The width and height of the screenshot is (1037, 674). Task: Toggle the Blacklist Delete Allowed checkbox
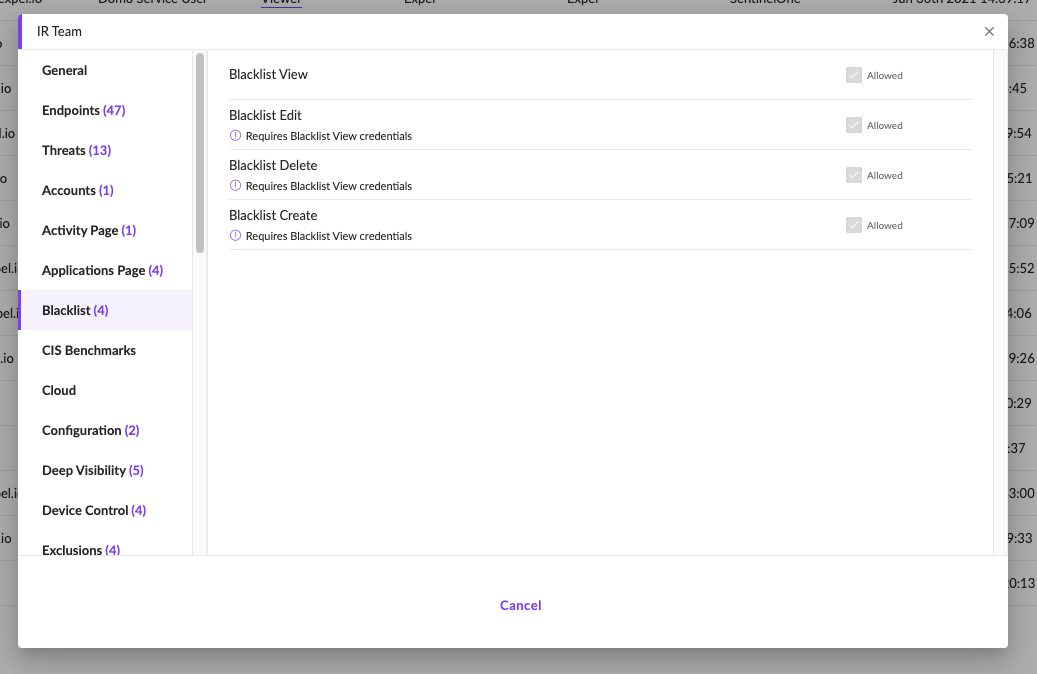[854, 175]
